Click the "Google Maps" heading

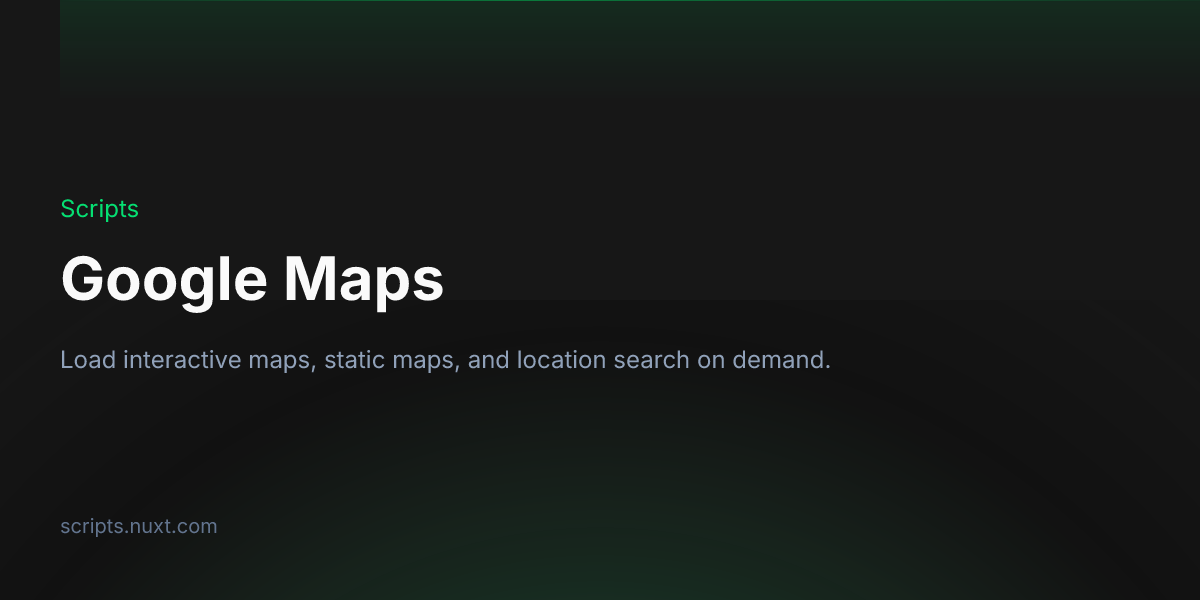[x=252, y=280]
